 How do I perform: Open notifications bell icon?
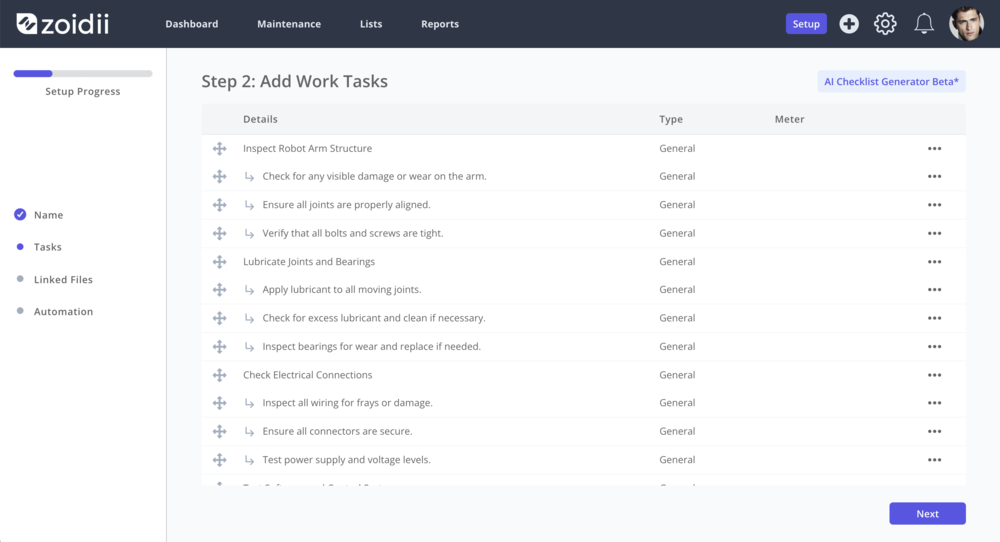(923, 24)
